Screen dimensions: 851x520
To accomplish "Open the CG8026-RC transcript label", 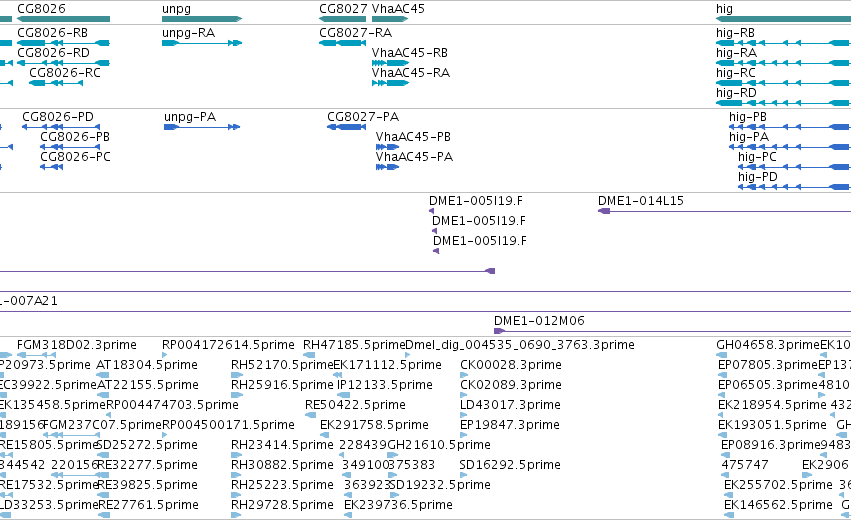I will (65, 73).
